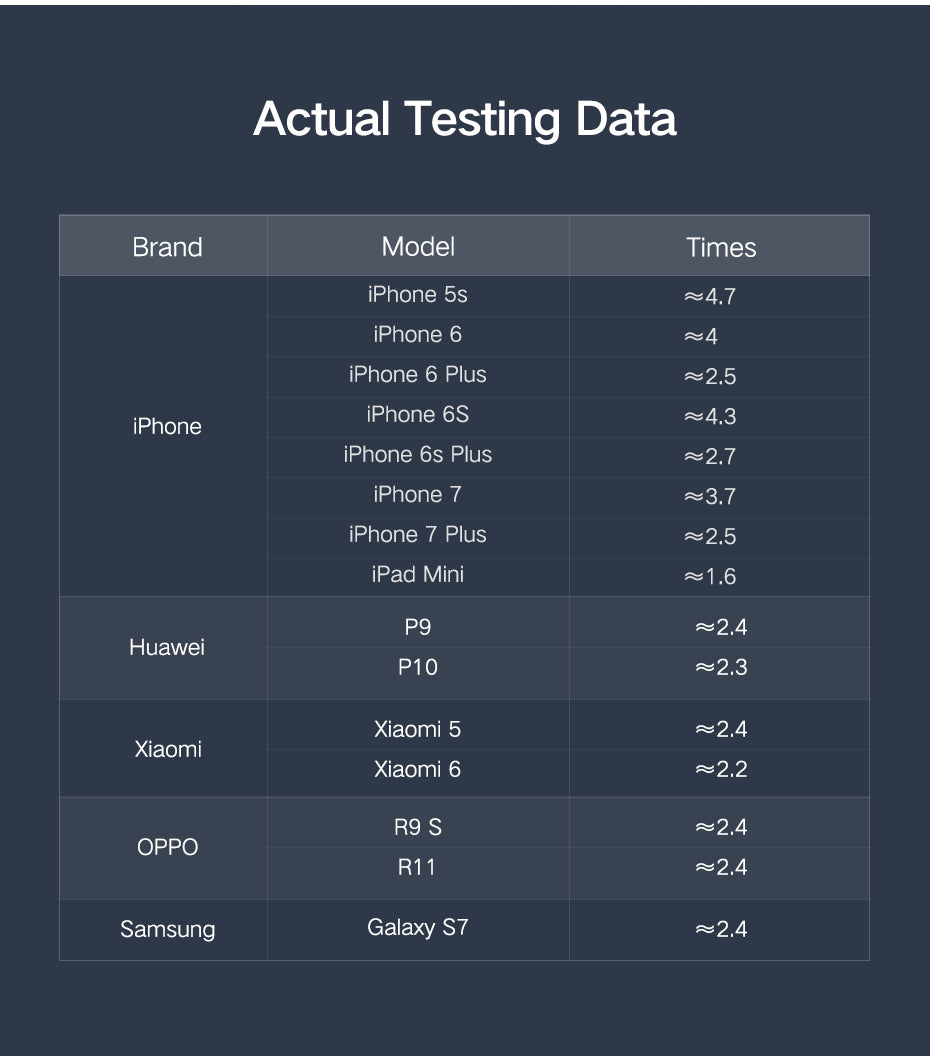Click the iPhone 7 Plus entry

(x=418, y=535)
